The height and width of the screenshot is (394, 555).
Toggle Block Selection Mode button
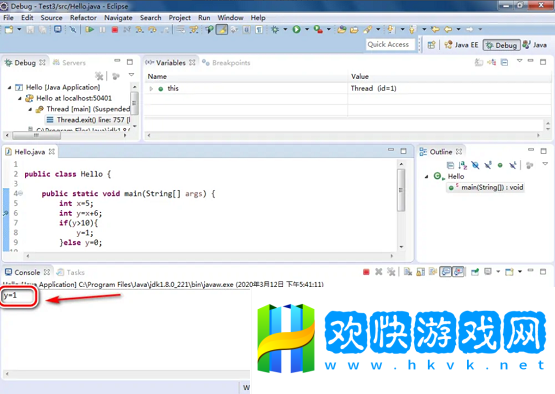point(246,29)
